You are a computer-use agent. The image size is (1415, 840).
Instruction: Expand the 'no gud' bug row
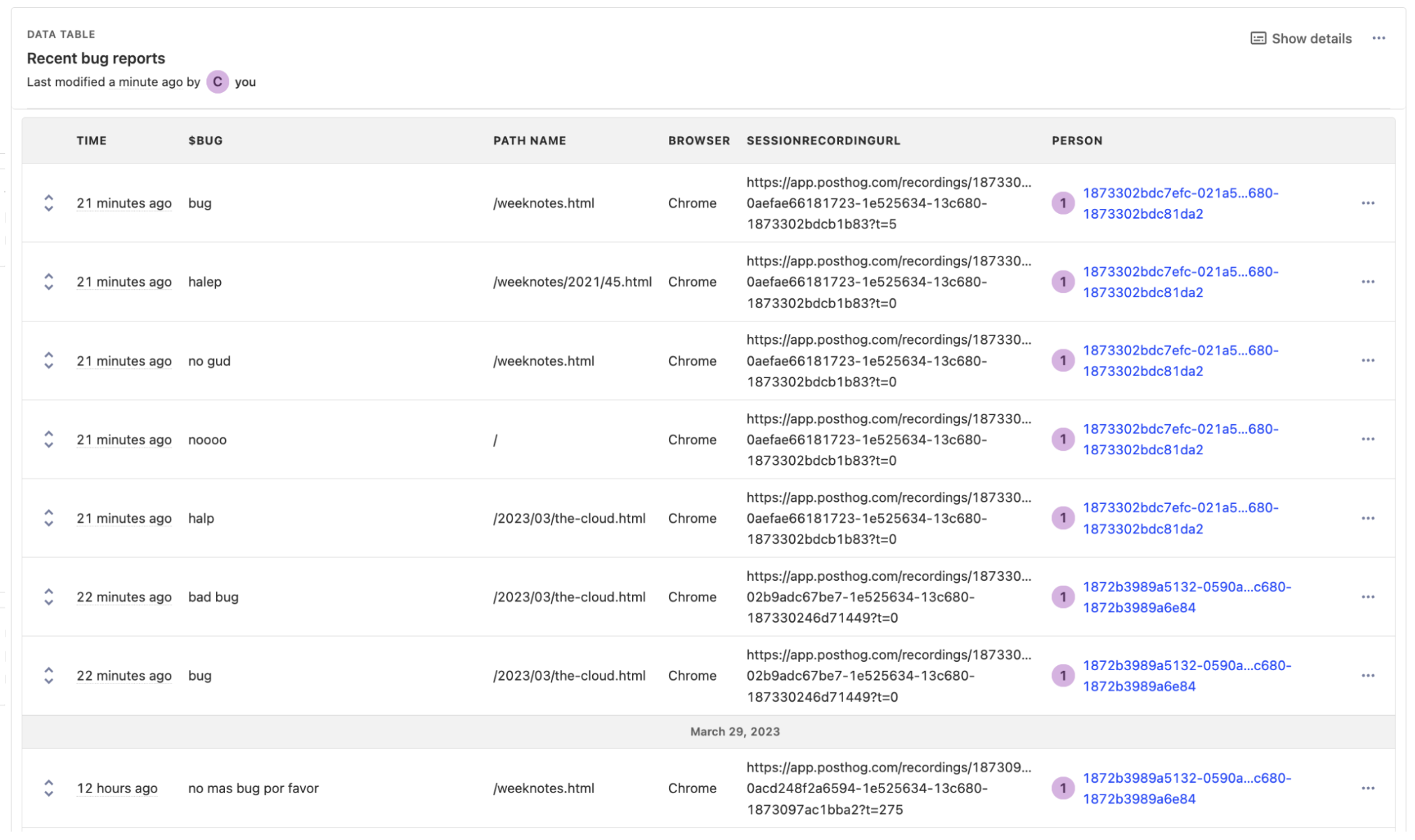coord(48,361)
